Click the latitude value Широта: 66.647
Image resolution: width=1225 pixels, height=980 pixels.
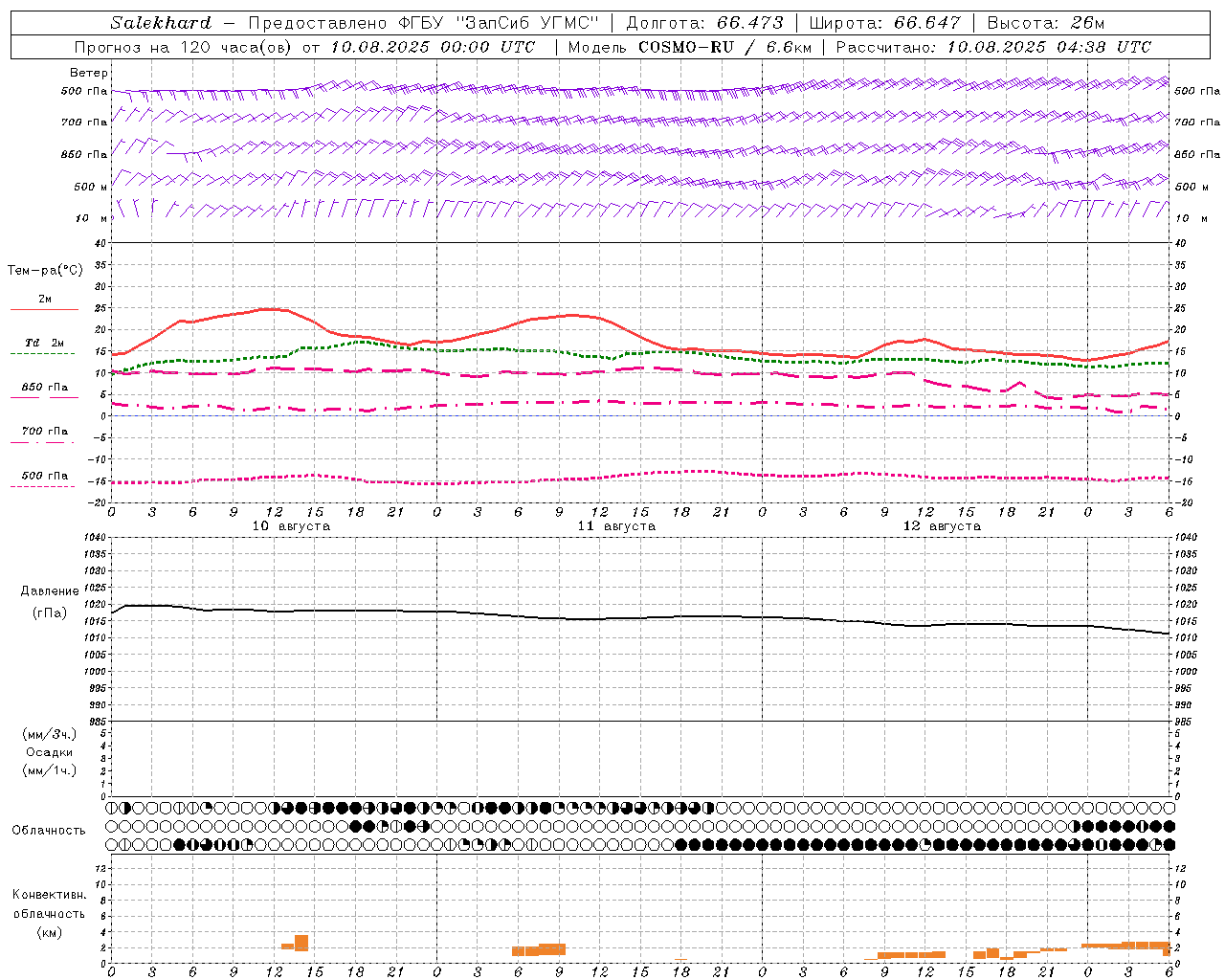pos(885,23)
